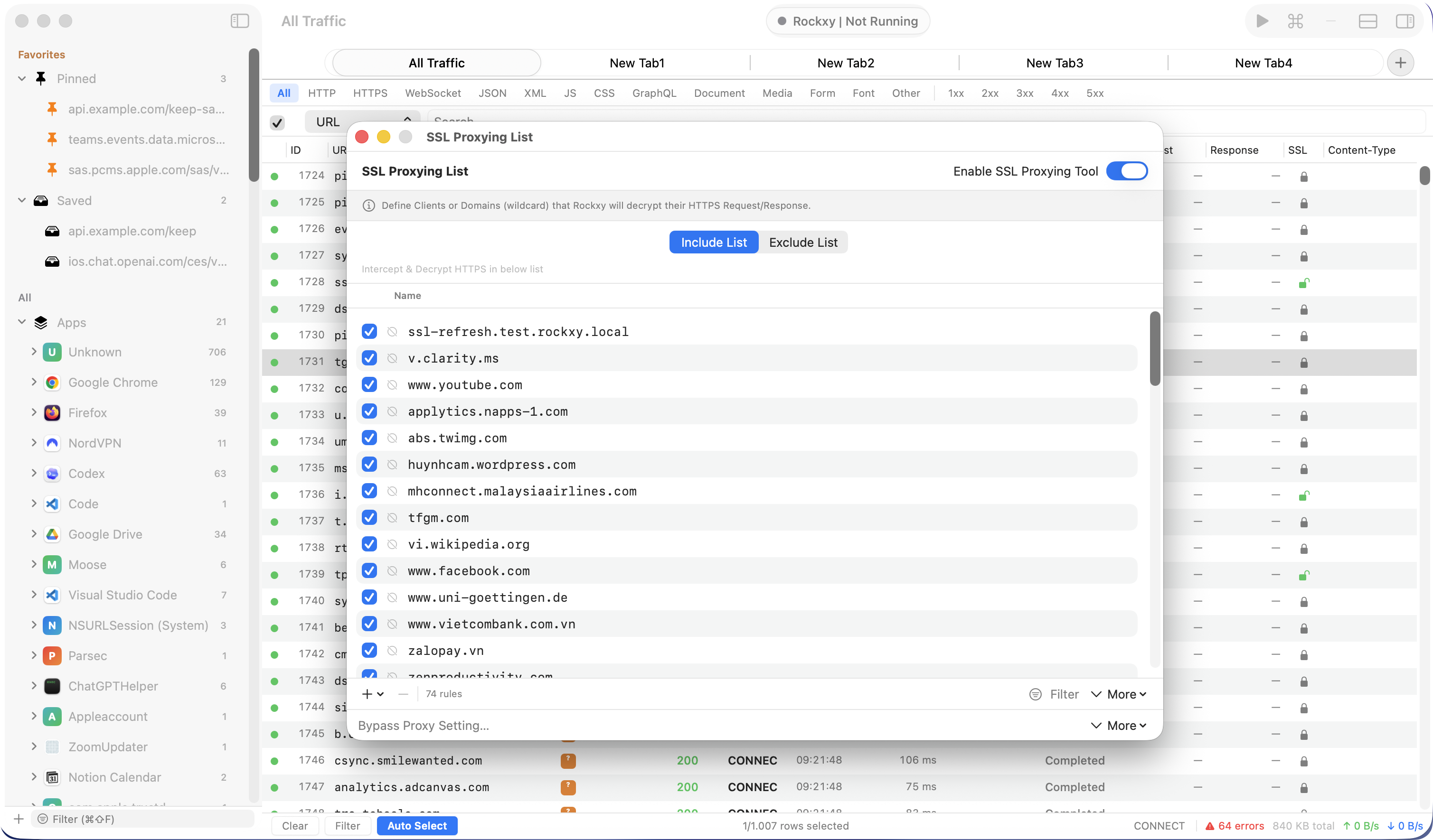The width and height of the screenshot is (1433, 840).
Task: Switch to split horizontal layout icon
Action: [x=1367, y=21]
